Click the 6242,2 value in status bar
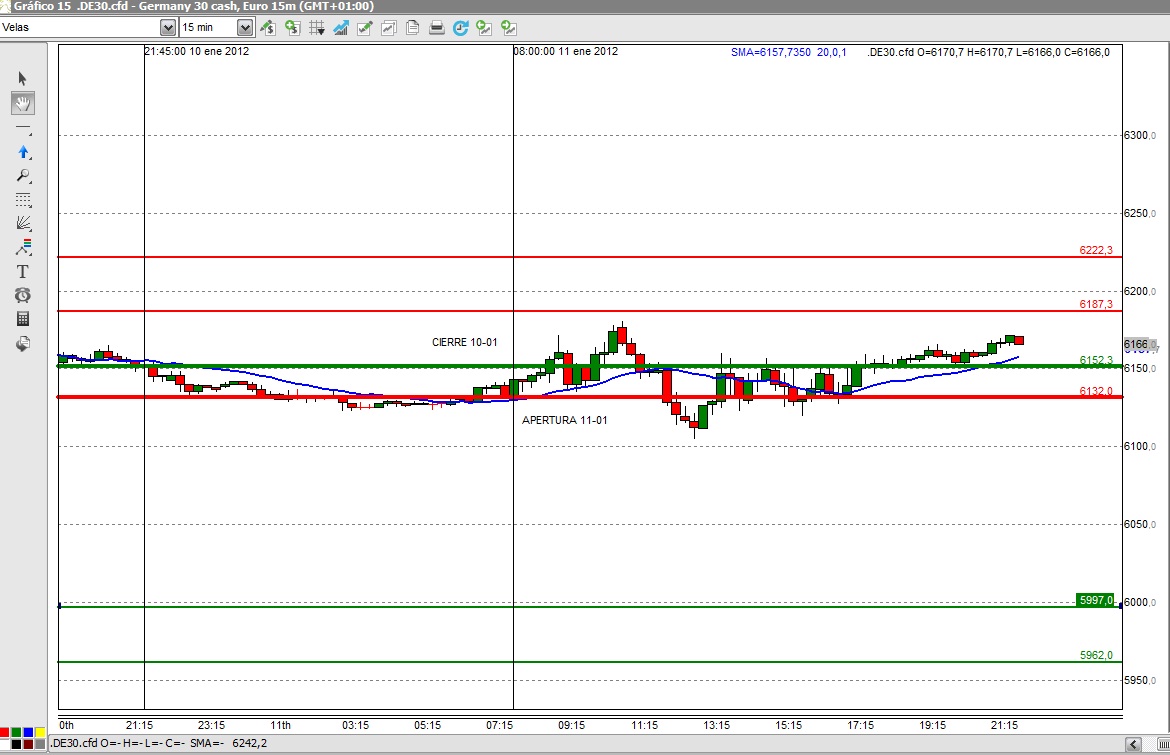The image size is (1170, 755). [x=249, y=743]
